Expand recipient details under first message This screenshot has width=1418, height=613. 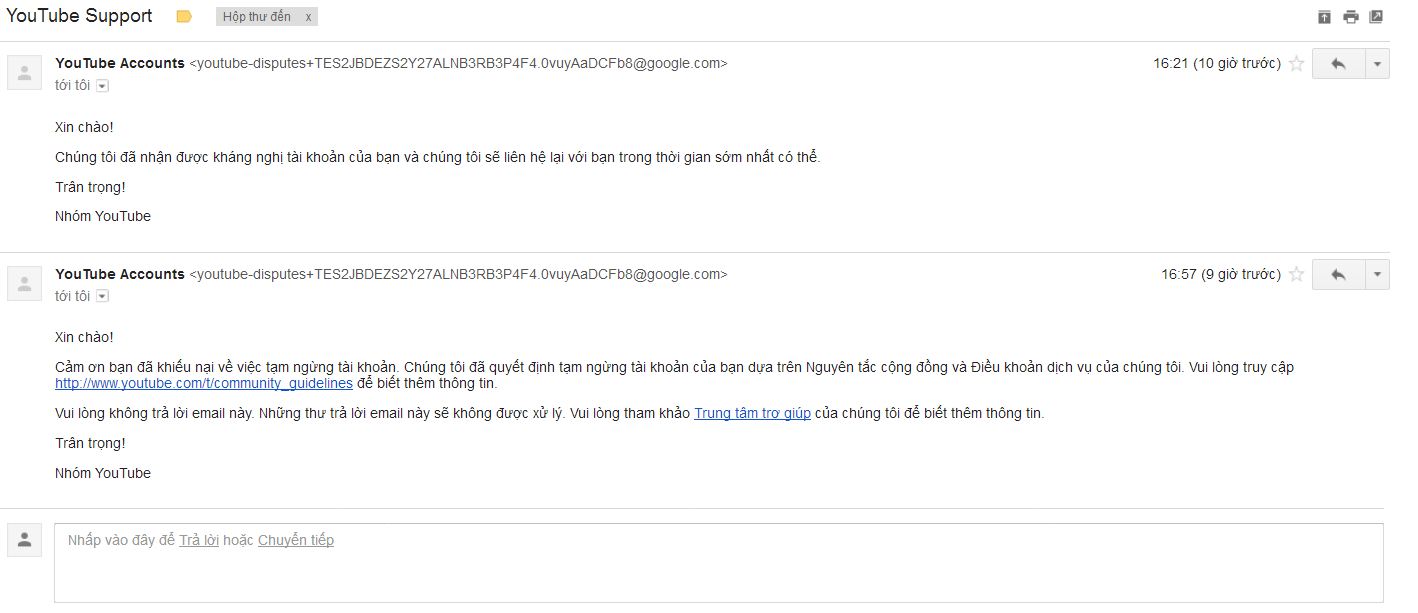click(102, 86)
